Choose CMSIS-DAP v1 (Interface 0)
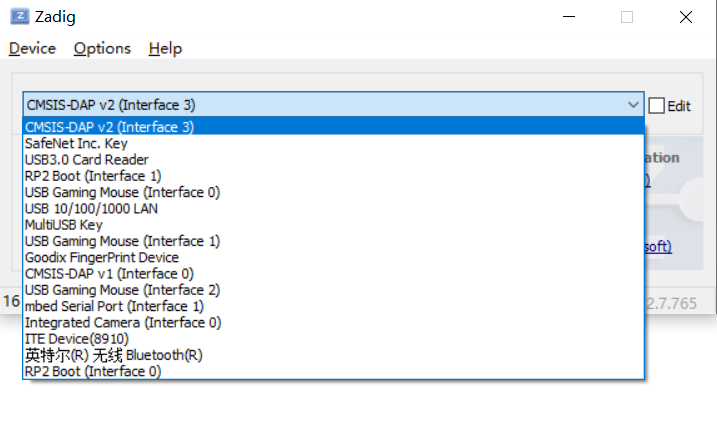Screen dimensions: 717x424 click(x=333, y=274)
